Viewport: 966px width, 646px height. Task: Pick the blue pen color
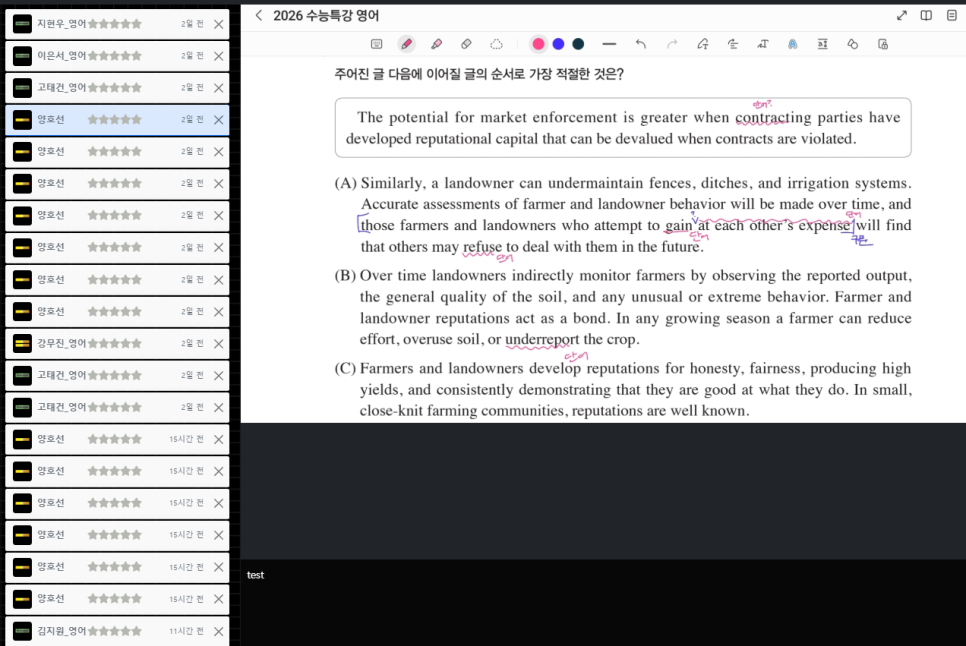coord(558,44)
